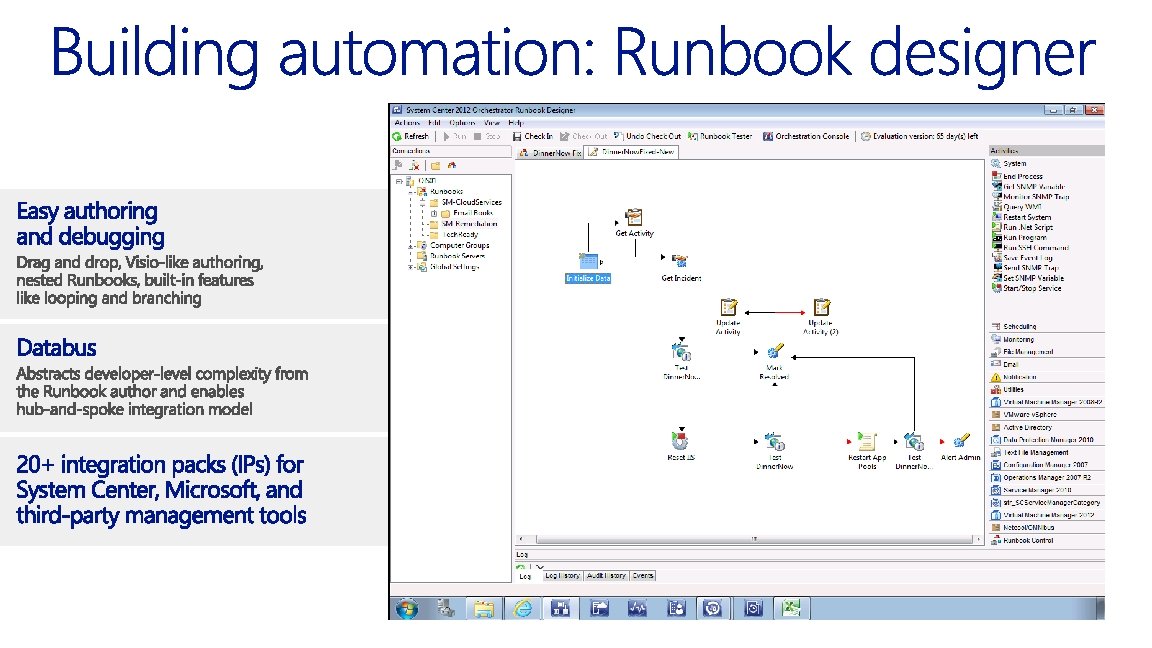Screen dimensions: 1152x648
Task: Switch to the Events tab
Action: 642,576
